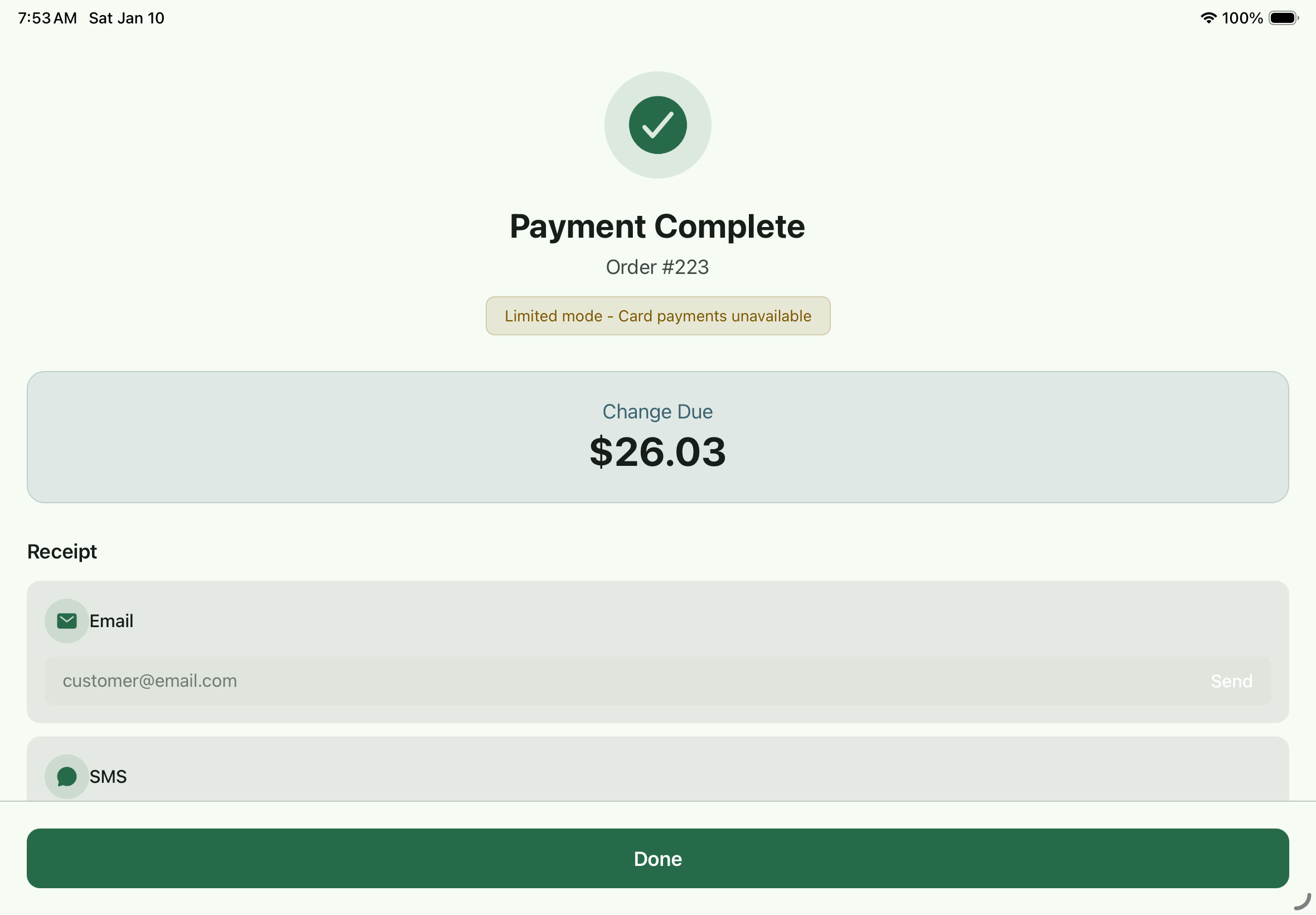Click the Send email receipt button
1316x915 pixels.
pyautogui.click(x=1230, y=681)
